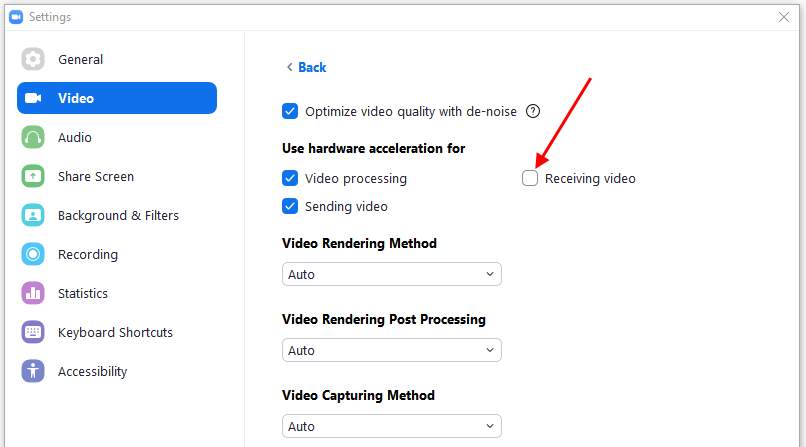Toggle the Sending video checkbox
This screenshot has height=447, width=806.
pyautogui.click(x=290, y=206)
